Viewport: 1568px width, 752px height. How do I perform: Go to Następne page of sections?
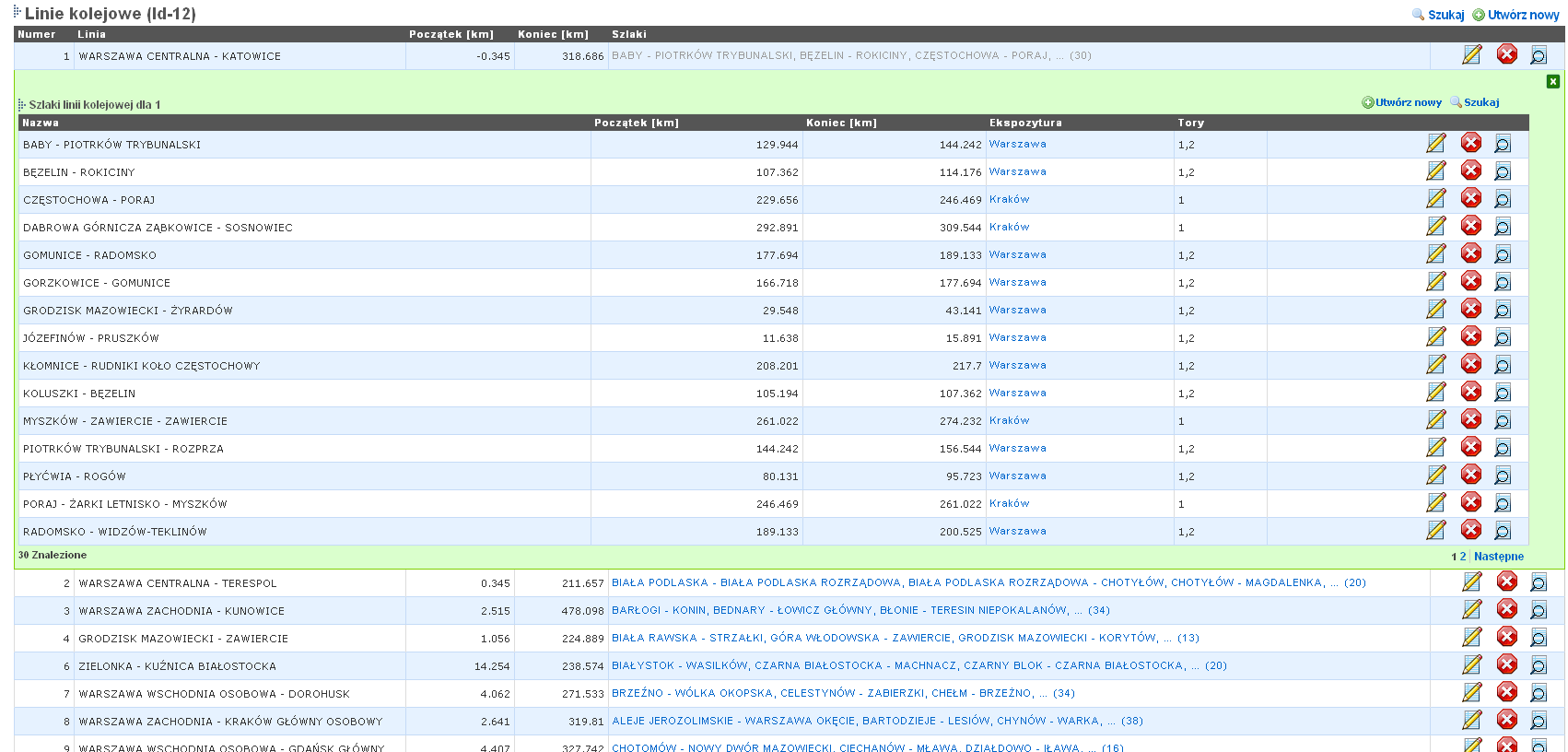coord(1498,557)
